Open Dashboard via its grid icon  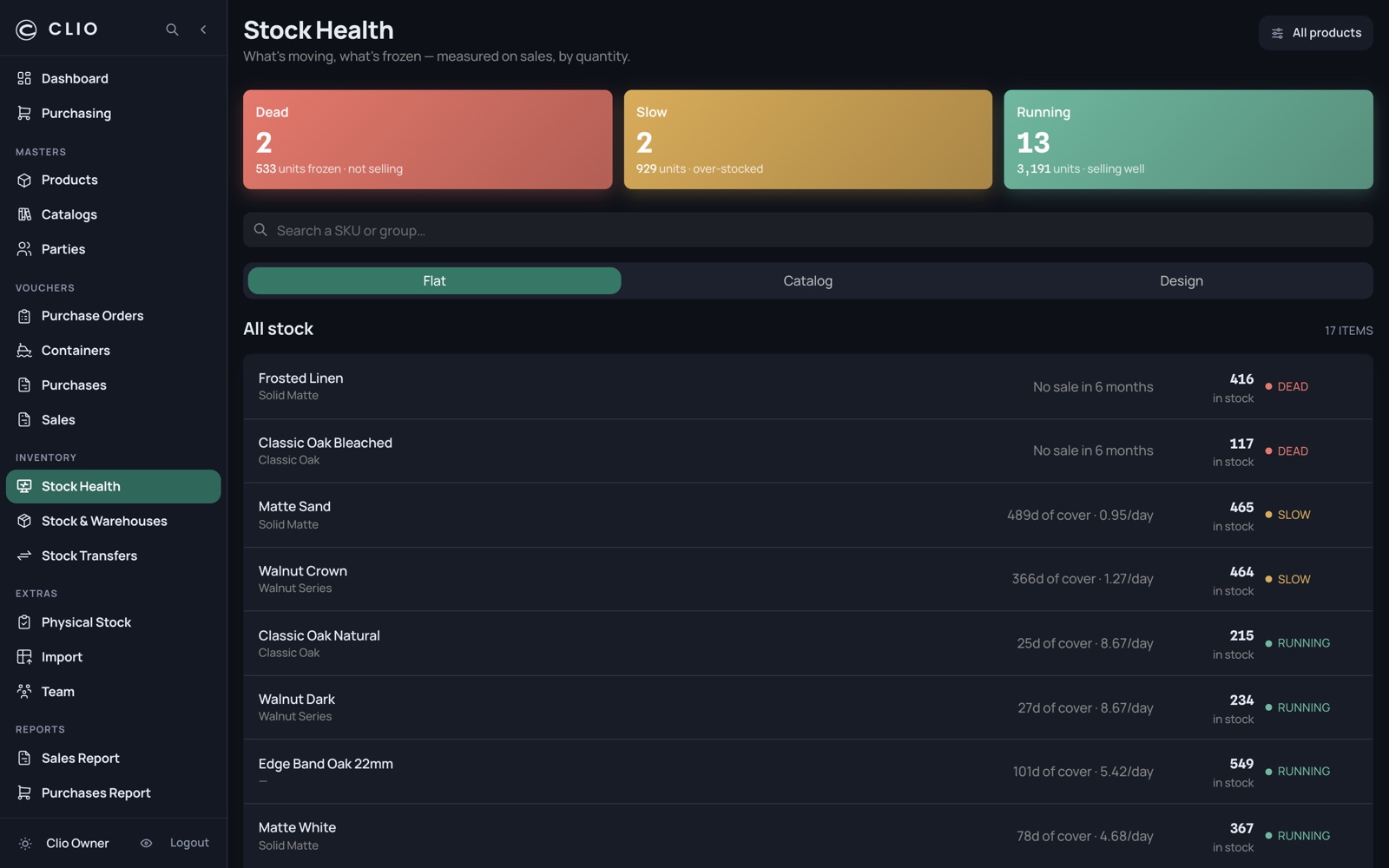coord(24,78)
